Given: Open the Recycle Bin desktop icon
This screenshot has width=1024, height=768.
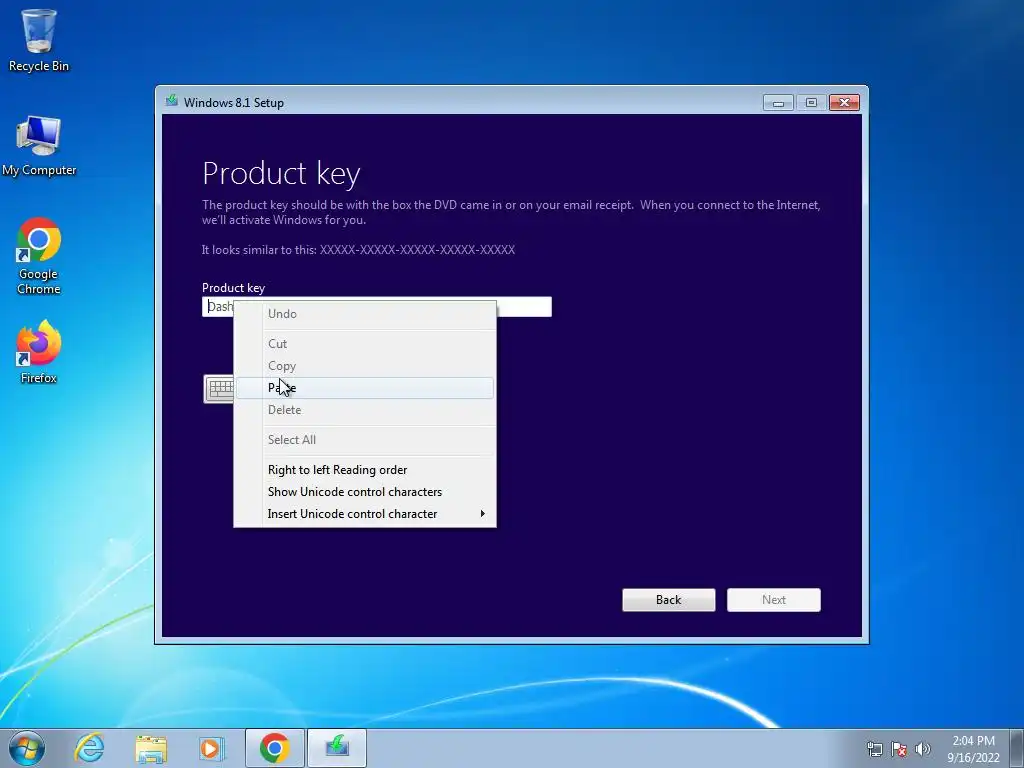Looking at the screenshot, I should pyautogui.click(x=39, y=40).
